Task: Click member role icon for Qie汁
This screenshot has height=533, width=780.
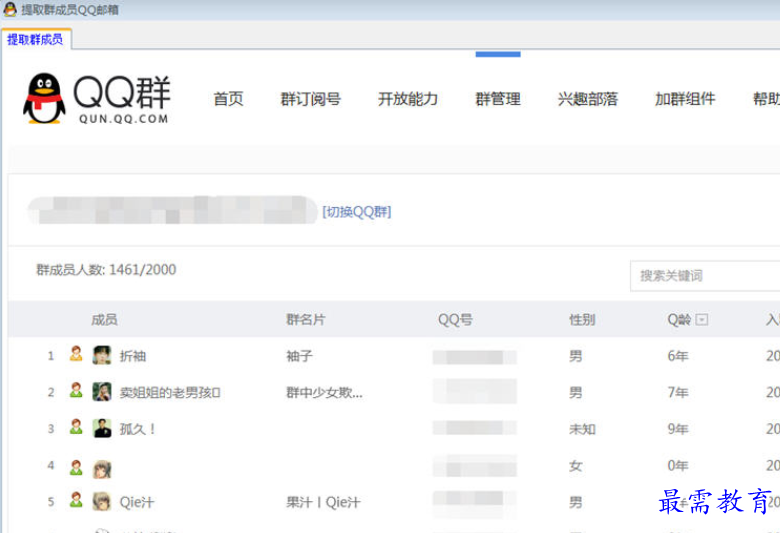Action: 76,500
